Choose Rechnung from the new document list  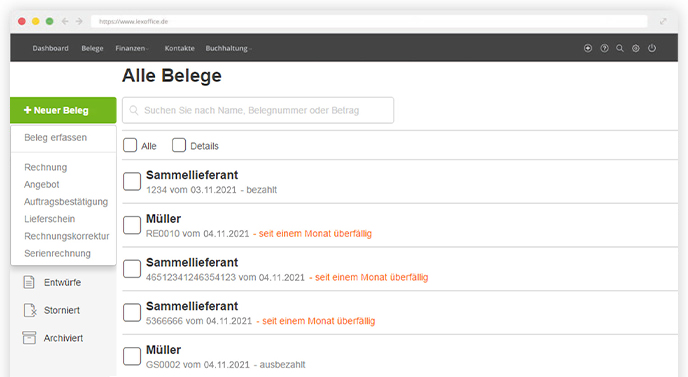click(46, 167)
